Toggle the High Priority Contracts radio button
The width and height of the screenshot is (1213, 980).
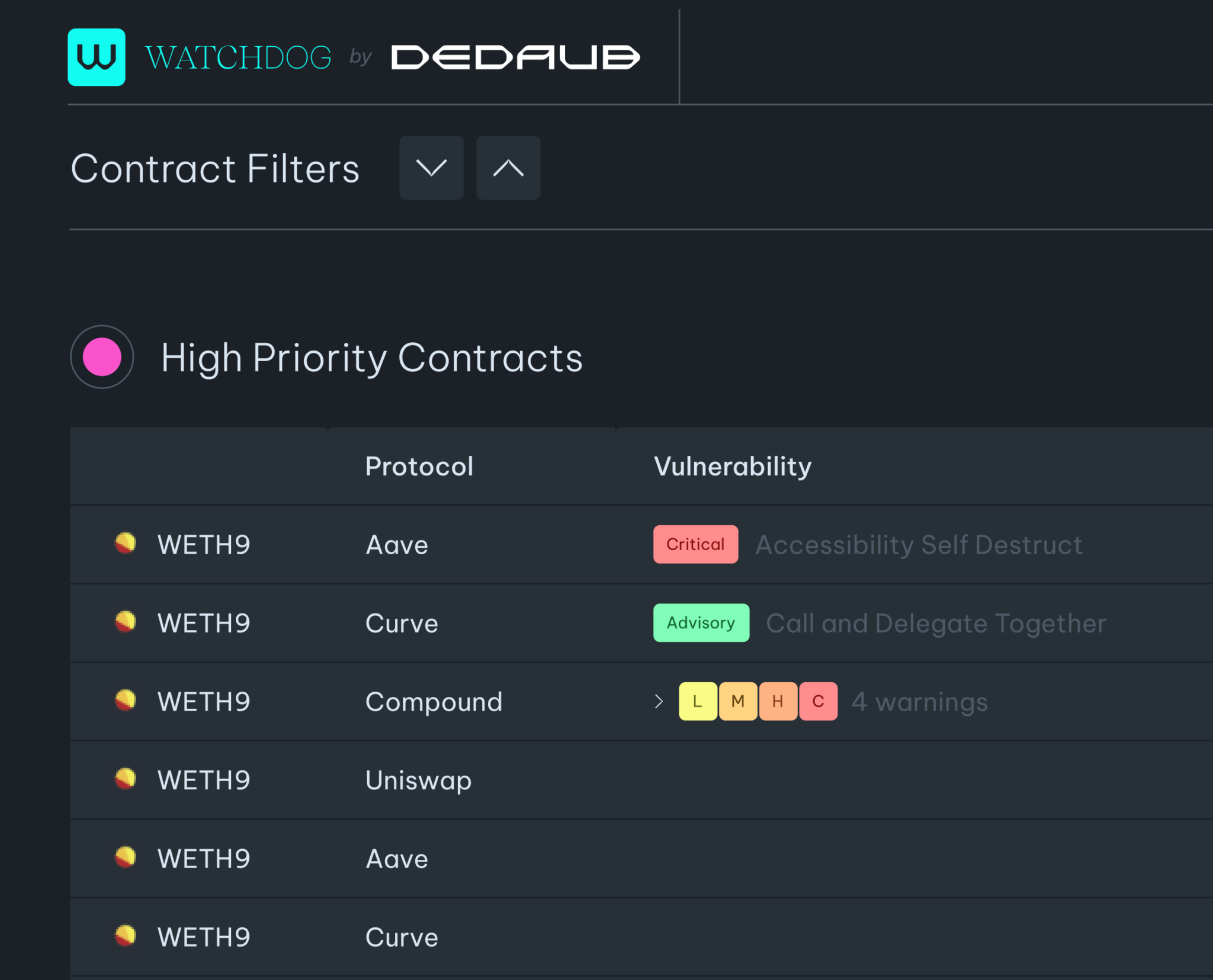(x=102, y=357)
